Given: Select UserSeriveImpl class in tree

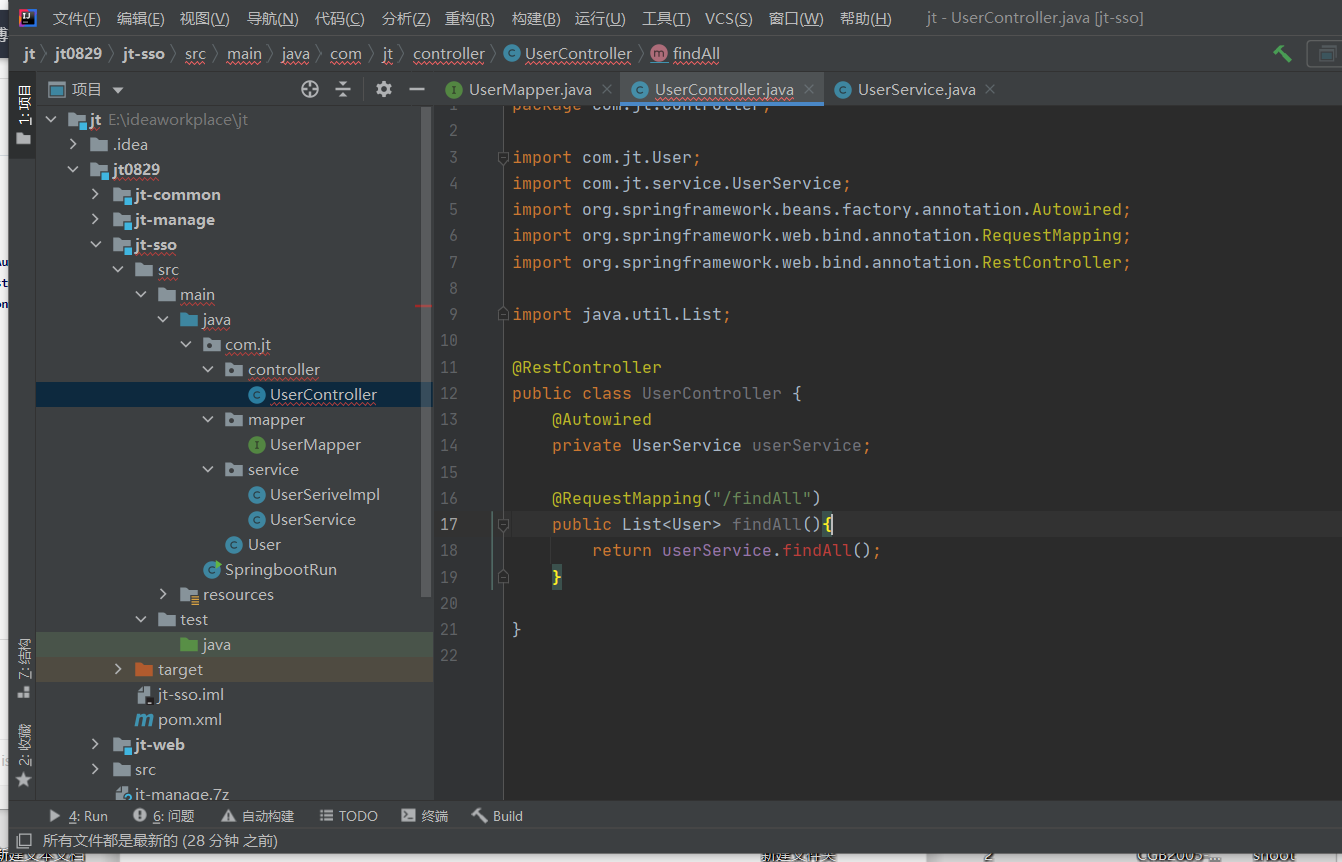Looking at the screenshot, I should [325, 495].
